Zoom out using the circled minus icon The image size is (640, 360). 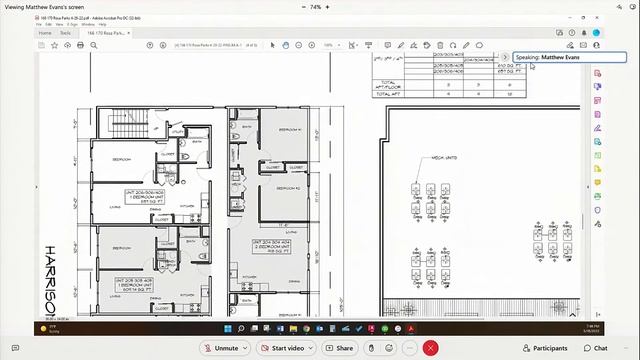[x=299, y=45]
